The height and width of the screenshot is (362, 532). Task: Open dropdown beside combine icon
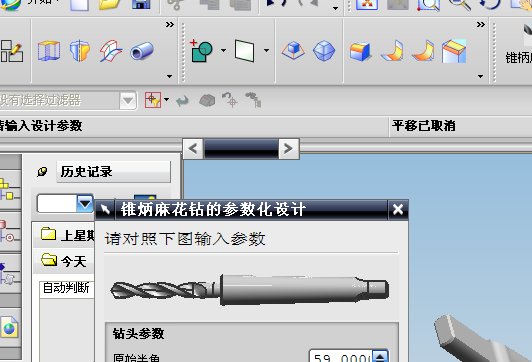(223, 50)
